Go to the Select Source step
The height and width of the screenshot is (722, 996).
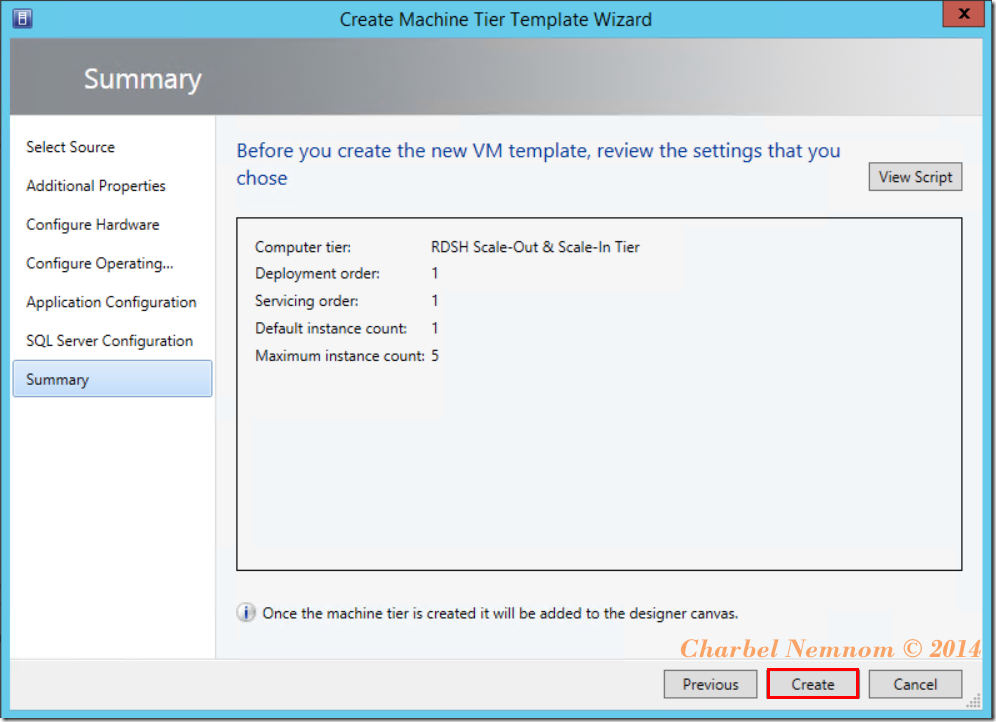pos(71,147)
